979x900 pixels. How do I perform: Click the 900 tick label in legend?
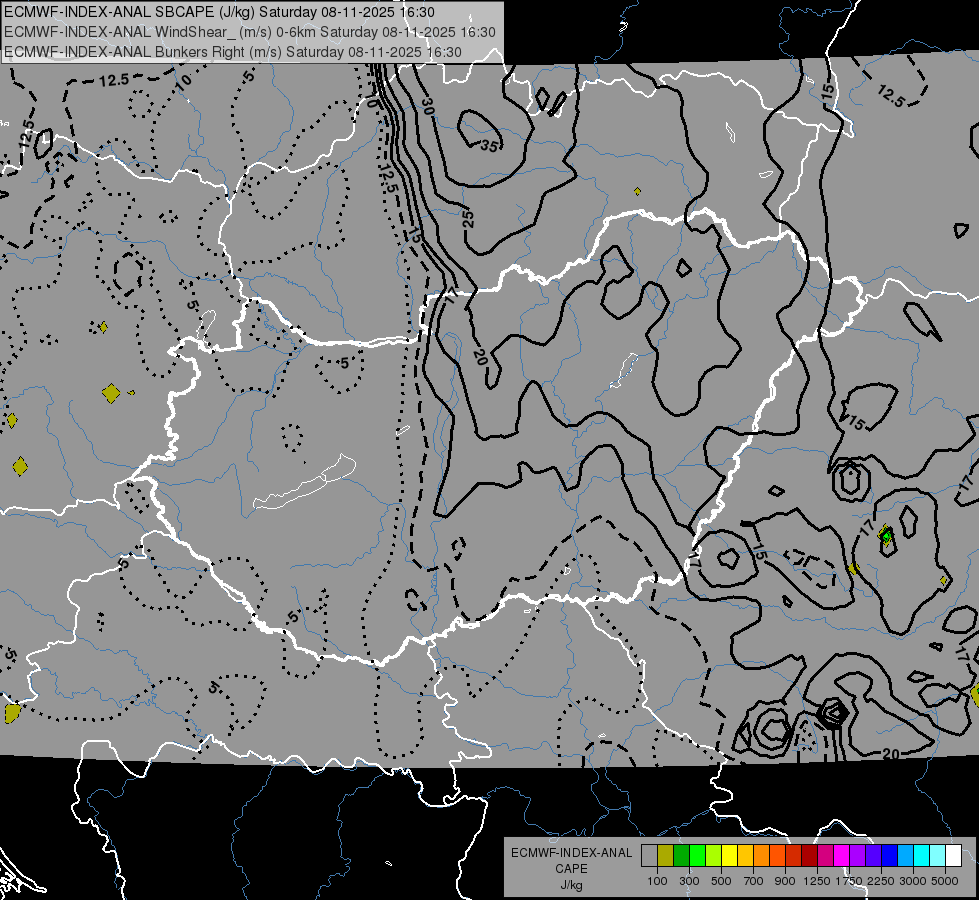click(x=785, y=881)
